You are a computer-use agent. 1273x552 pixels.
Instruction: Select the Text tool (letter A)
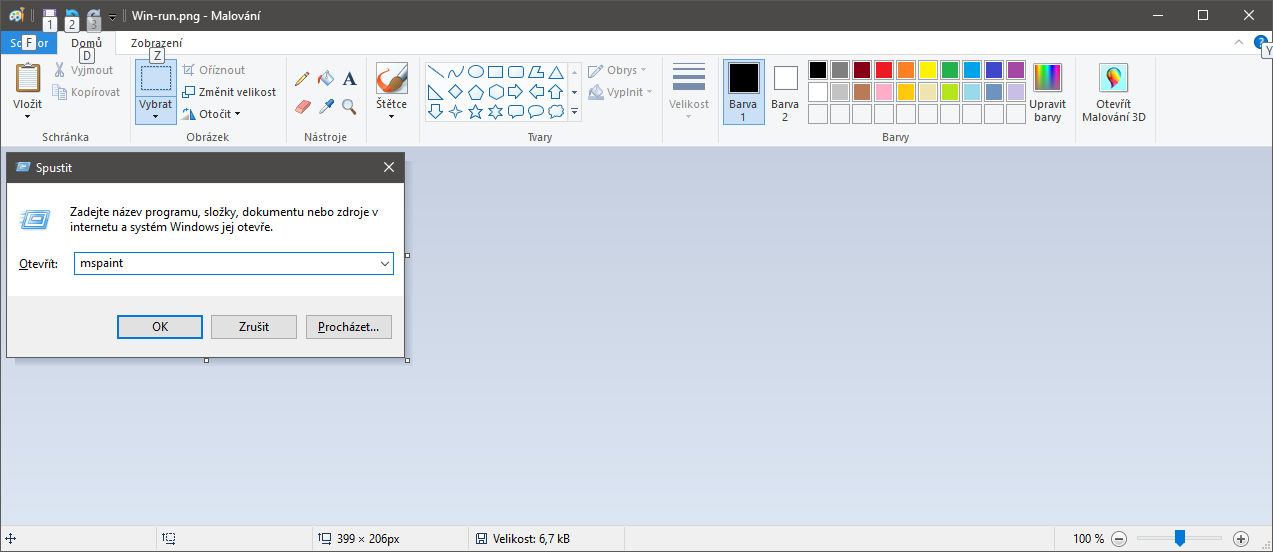(349, 78)
